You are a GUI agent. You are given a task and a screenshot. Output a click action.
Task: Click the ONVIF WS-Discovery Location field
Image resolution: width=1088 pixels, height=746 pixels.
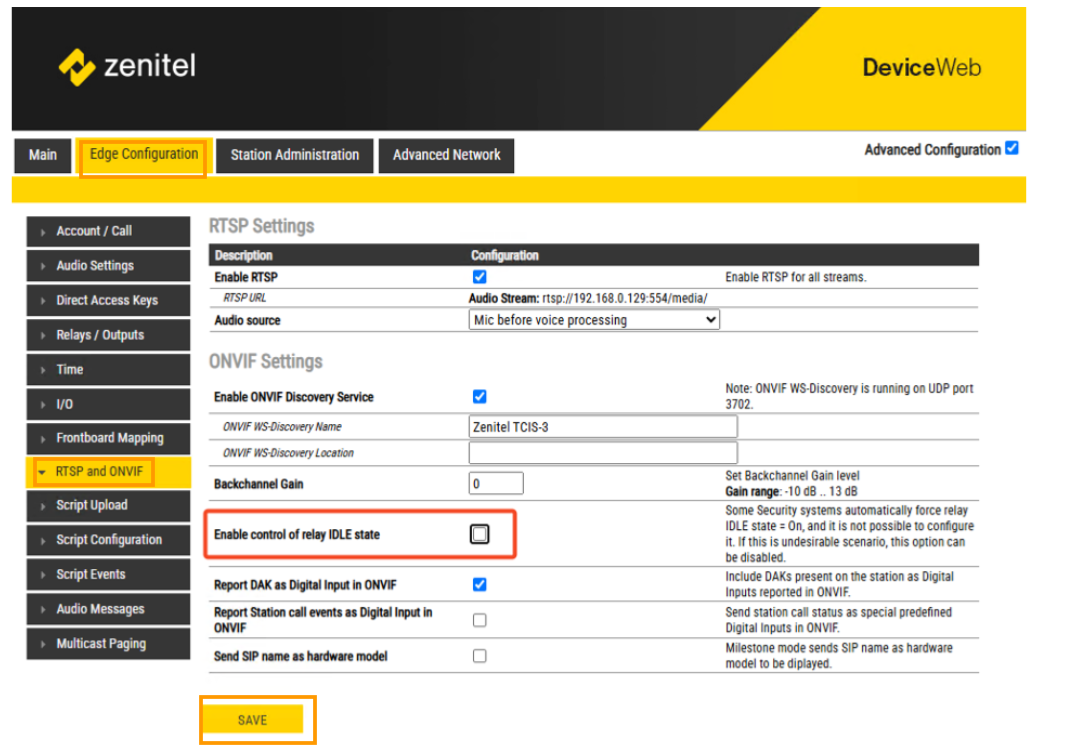[603, 452]
